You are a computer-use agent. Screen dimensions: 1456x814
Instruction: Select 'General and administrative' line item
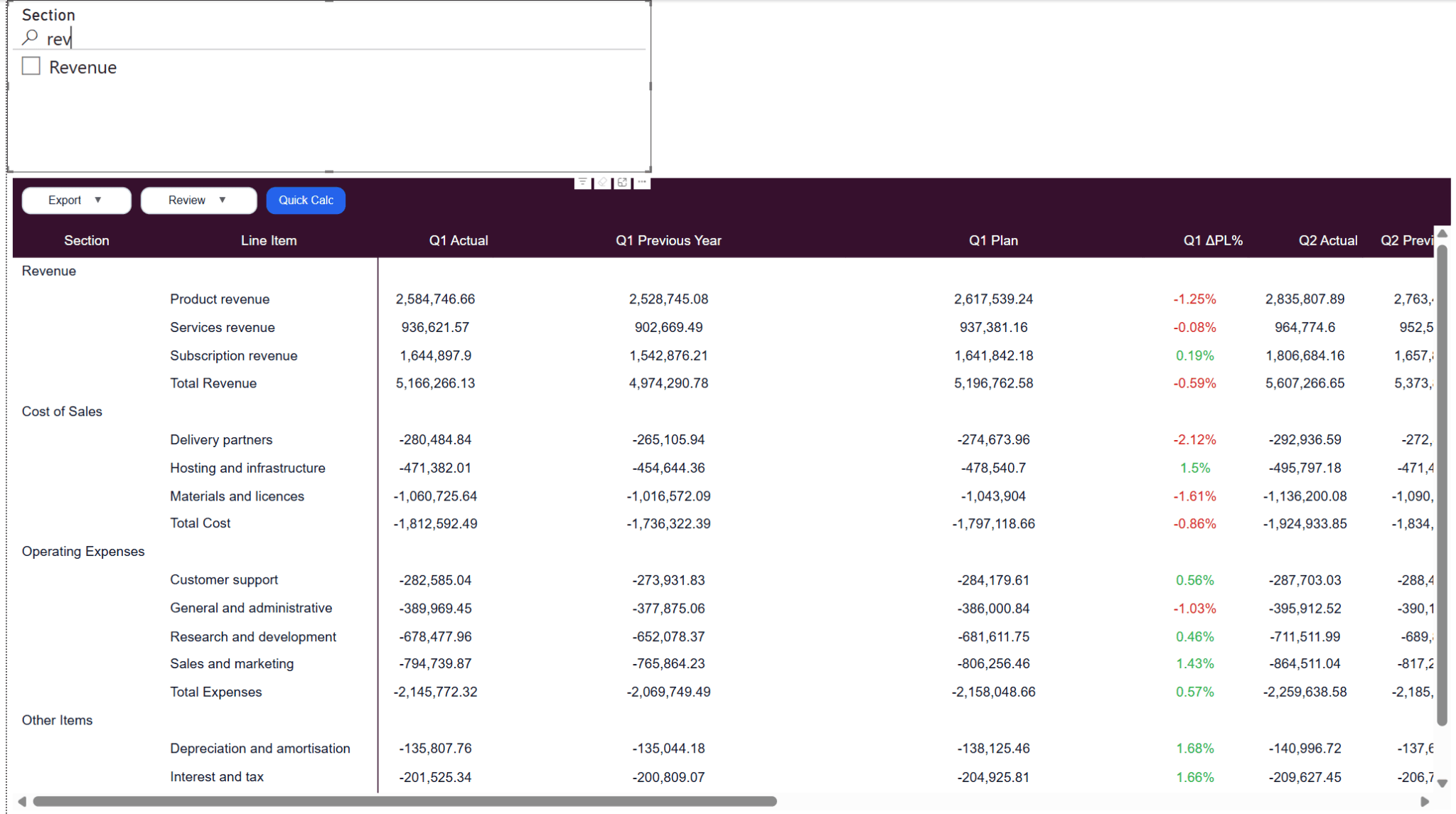(x=251, y=608)
